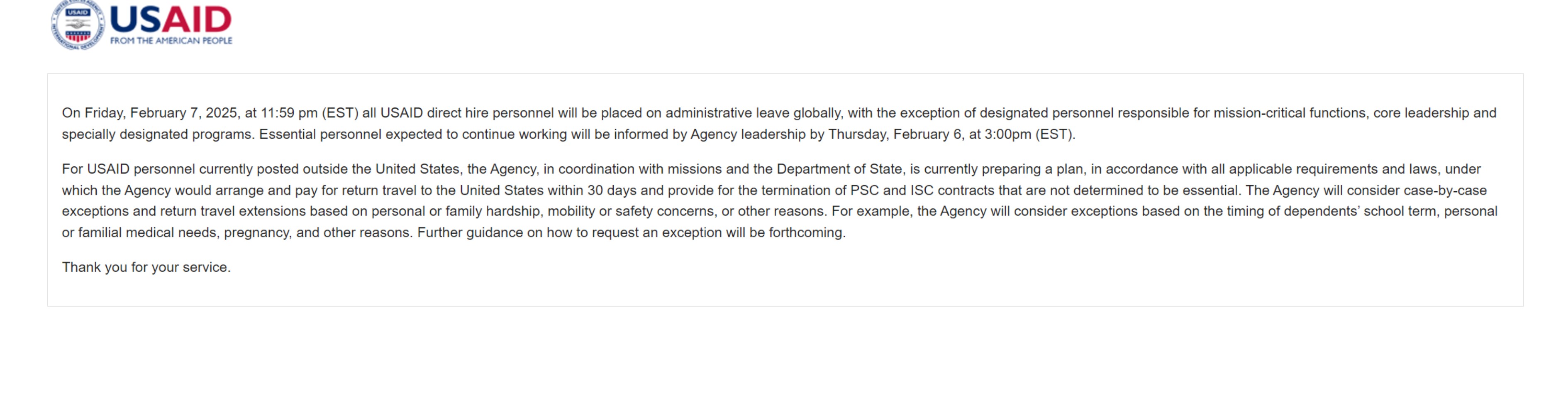Click the phrase 'specially designated programs'
The image size is (1568, 415).
coord(156,134)
